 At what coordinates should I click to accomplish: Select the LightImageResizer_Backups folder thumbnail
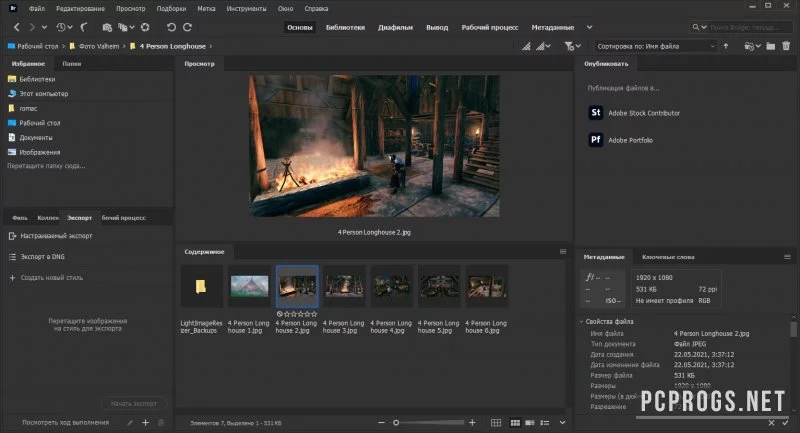coord(202,286)
